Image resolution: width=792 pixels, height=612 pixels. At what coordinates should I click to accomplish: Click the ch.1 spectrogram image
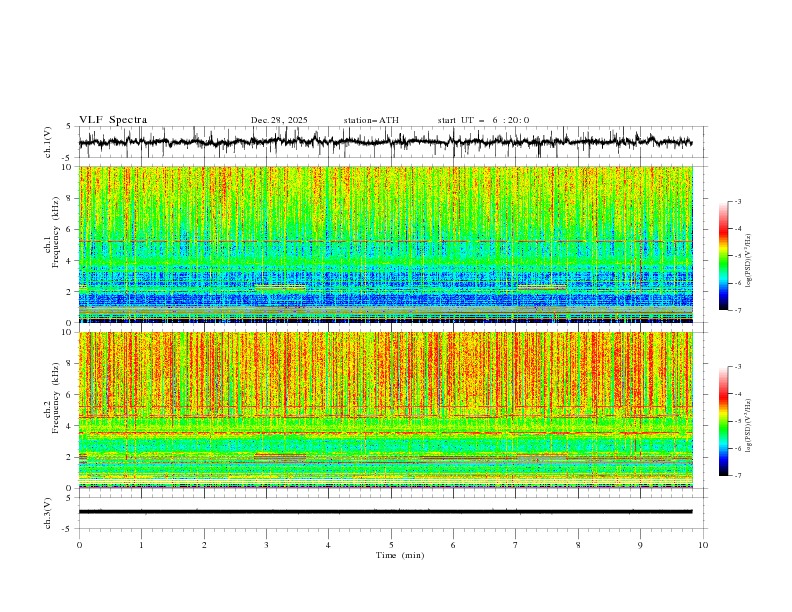click(386, 244)
